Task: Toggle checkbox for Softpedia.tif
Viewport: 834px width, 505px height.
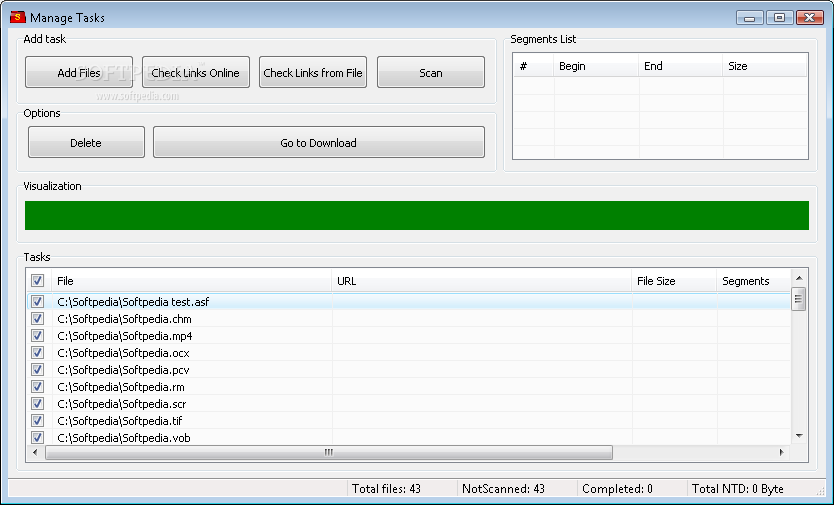Action: tap(37, 421)
